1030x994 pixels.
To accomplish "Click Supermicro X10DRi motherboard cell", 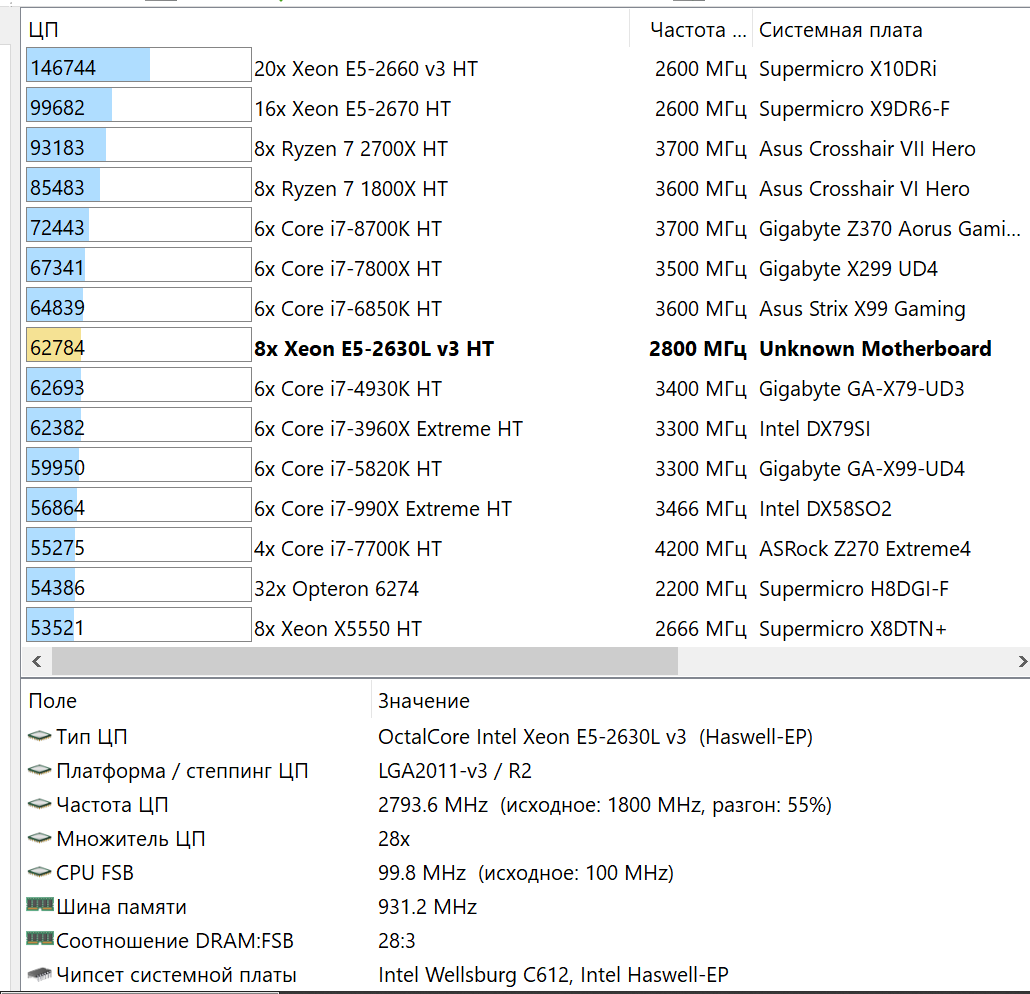I will (x=847, y=69).
